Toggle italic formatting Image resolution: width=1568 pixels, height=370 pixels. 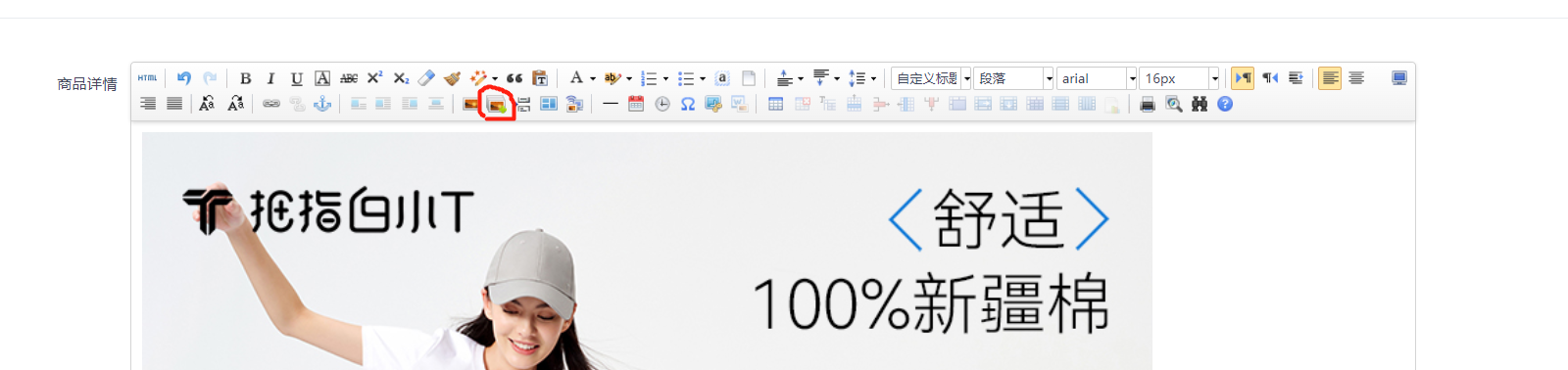[x=270, y=78]
